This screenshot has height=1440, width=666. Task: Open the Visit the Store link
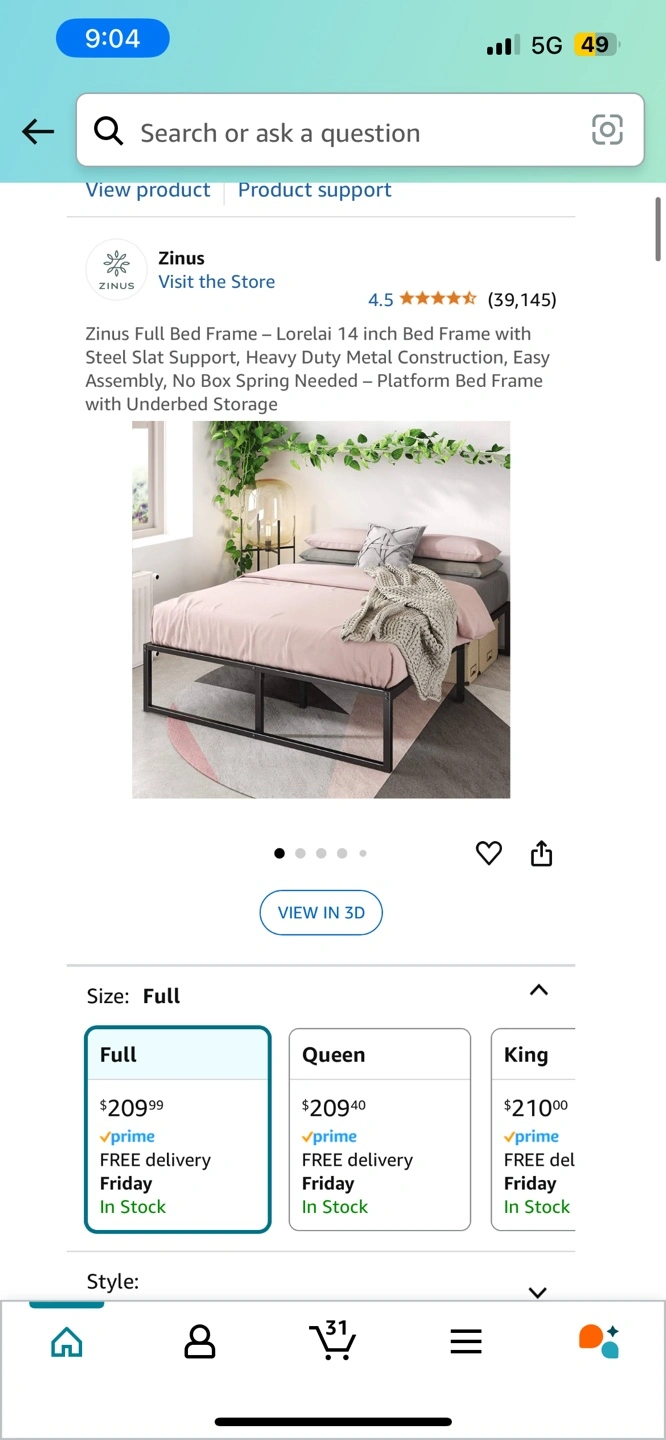click(216, 282)
